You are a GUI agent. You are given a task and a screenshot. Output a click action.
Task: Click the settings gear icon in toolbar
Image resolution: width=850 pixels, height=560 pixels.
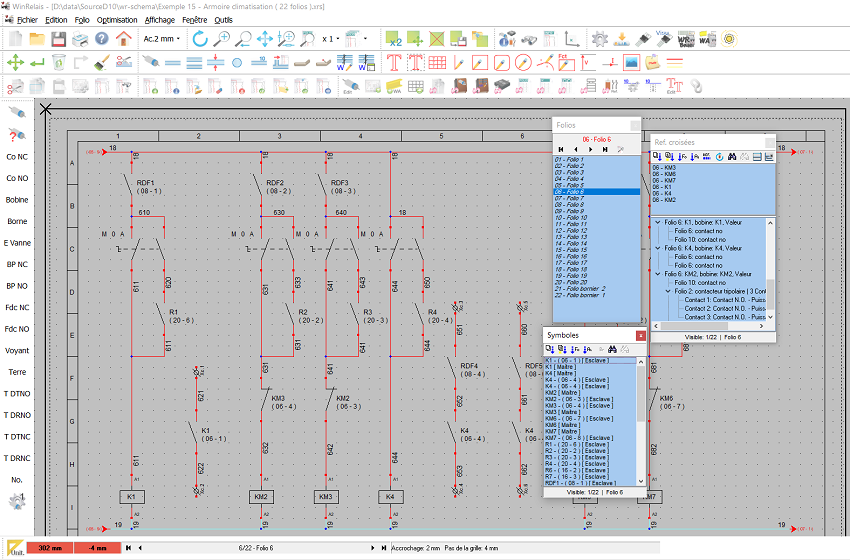599,39
